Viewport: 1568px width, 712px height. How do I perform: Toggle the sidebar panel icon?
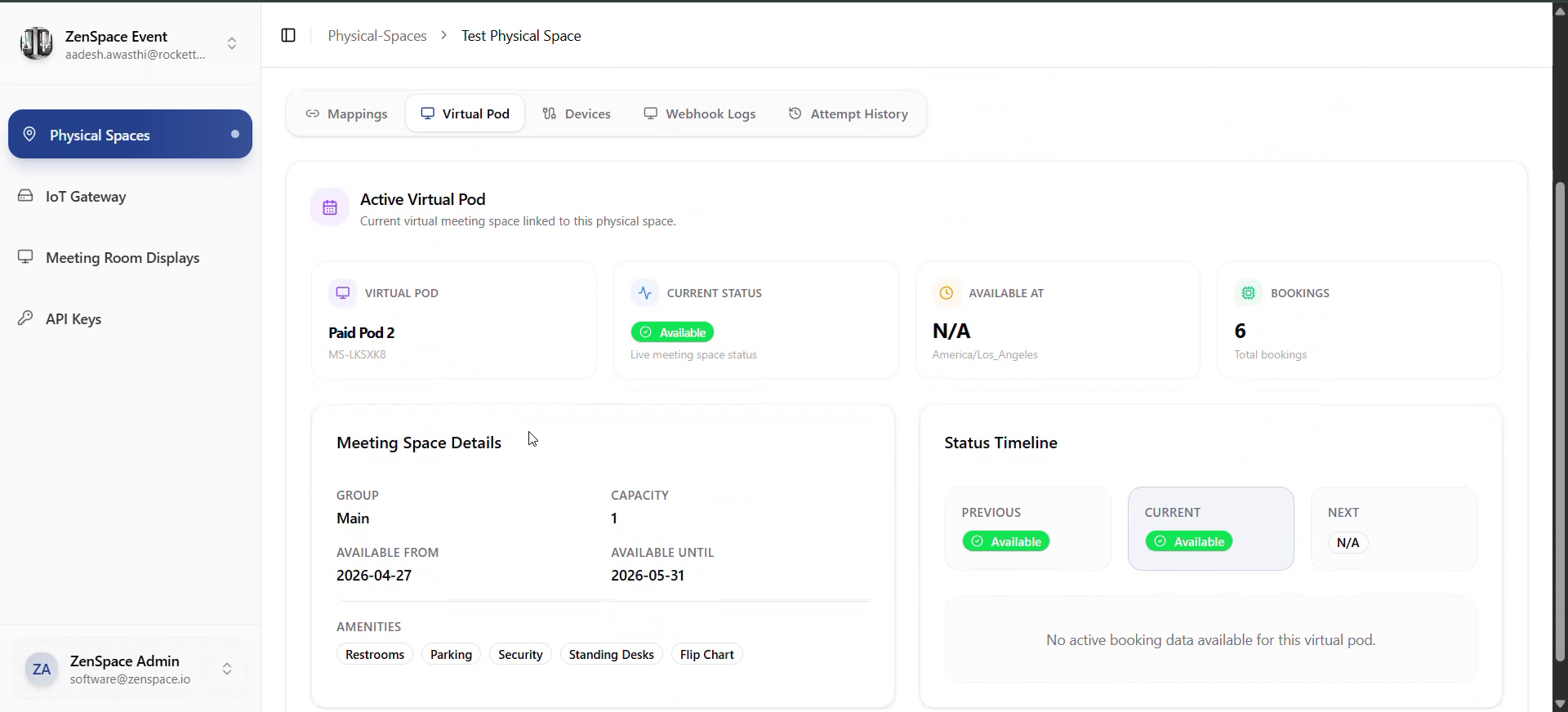click(288, 35)
